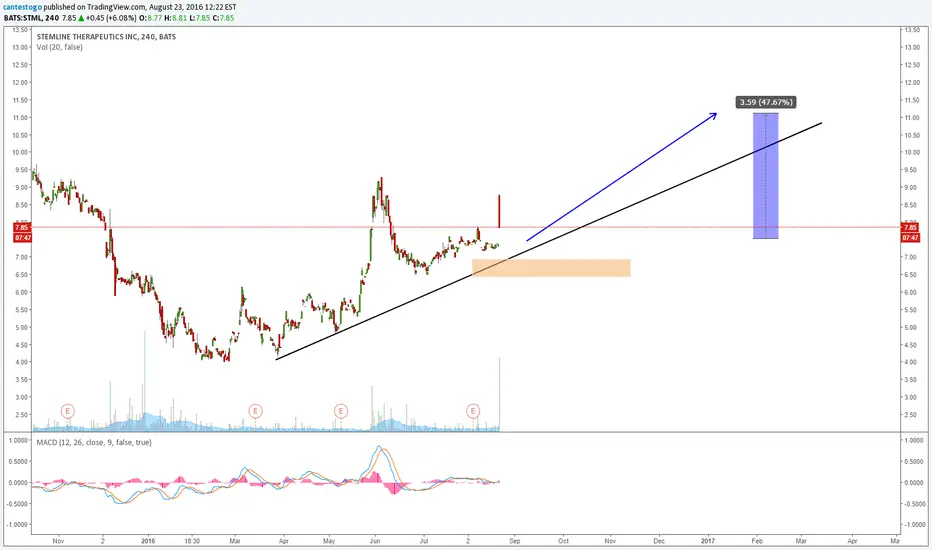
Task: Click the 7.85 price tag on right axis
Action: coord(910,227)
